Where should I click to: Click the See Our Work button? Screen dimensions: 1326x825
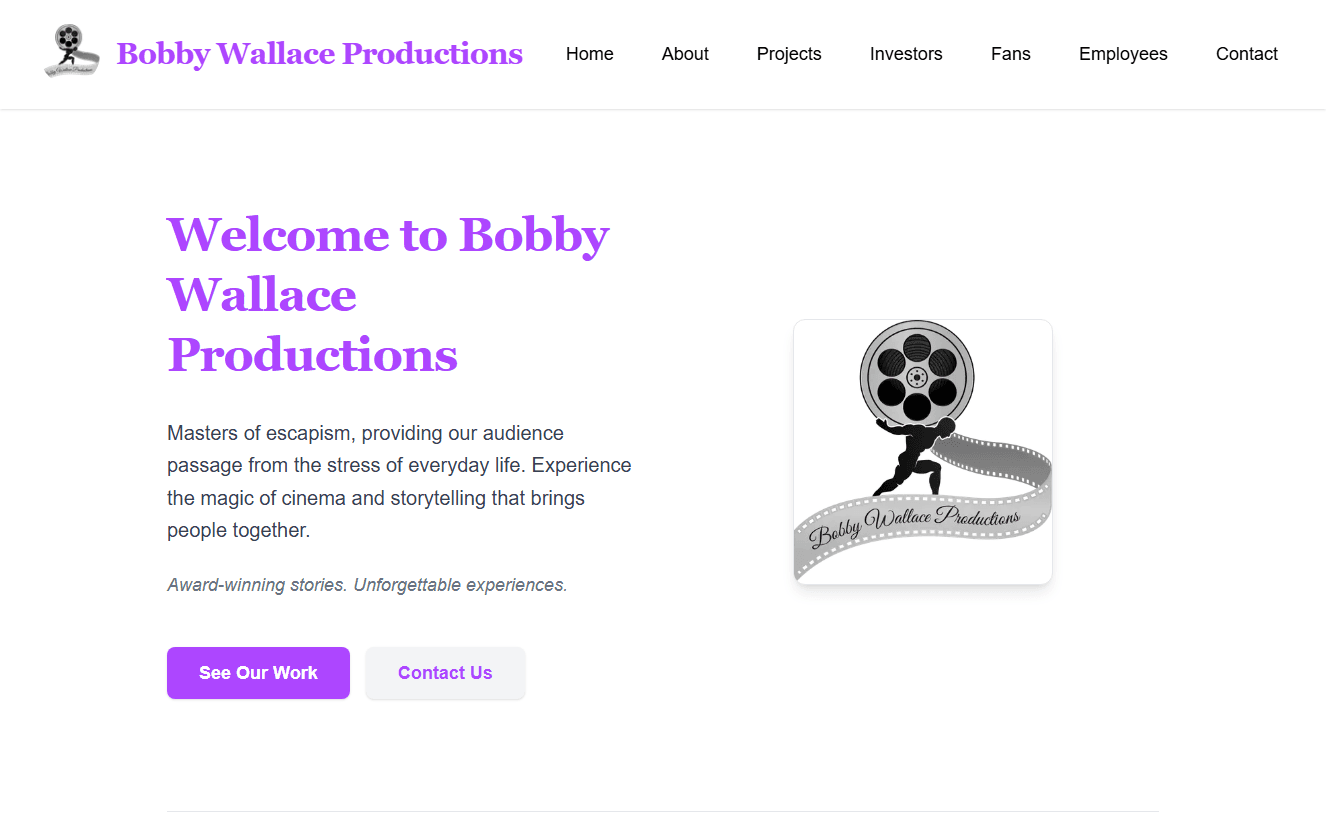258,673
